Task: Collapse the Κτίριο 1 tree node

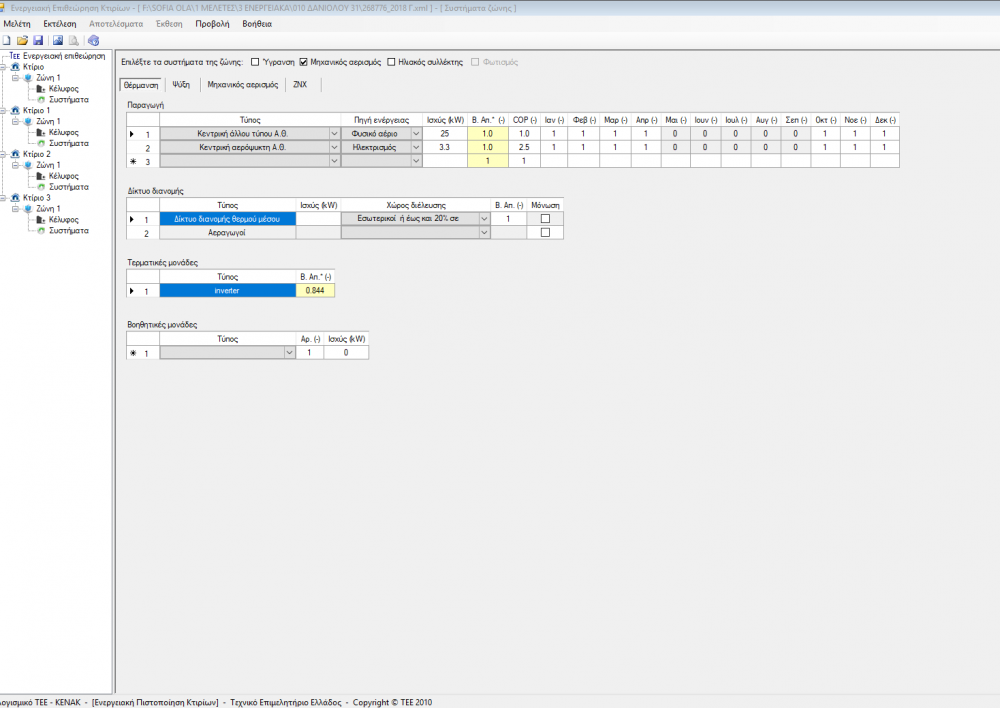Action: (5, 110)
